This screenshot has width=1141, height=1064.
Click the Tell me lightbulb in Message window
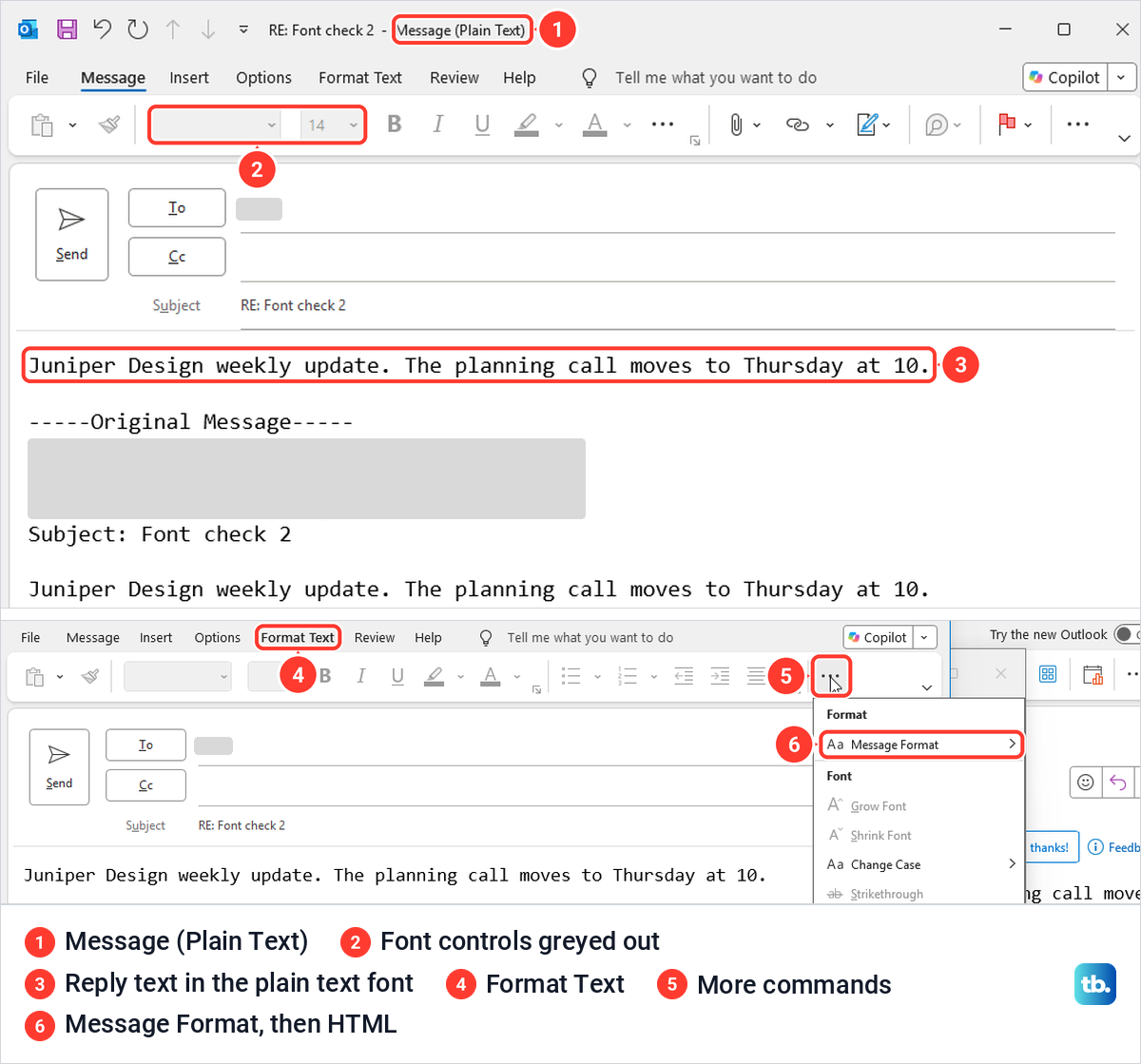590,78
